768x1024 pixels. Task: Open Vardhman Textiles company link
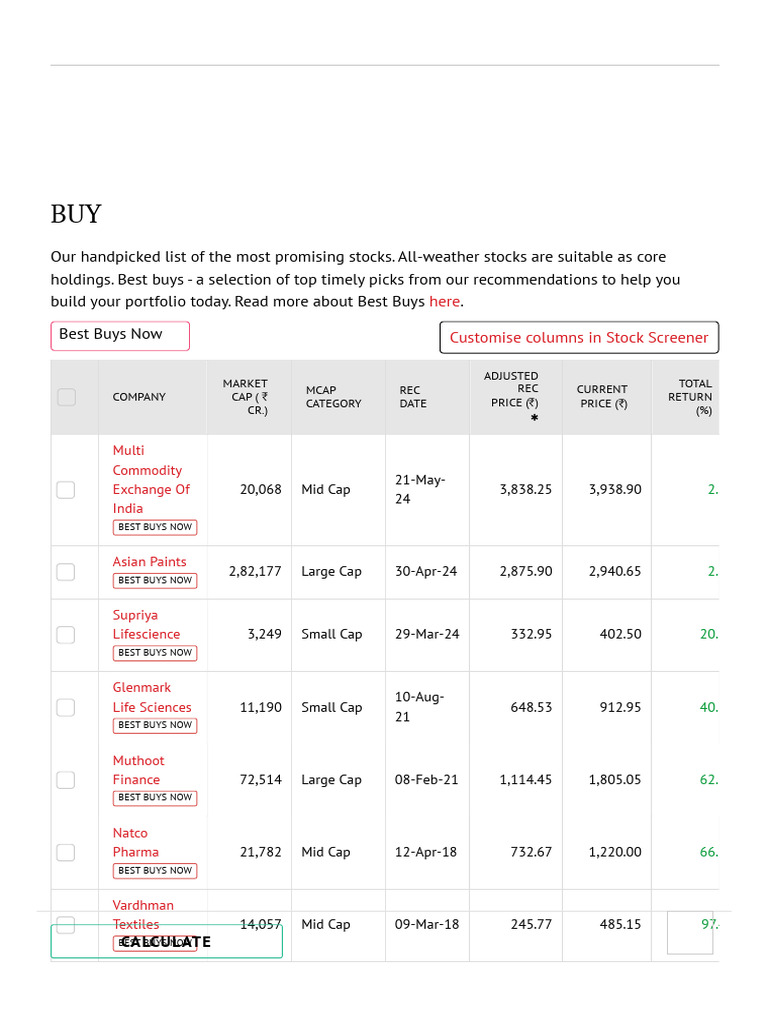(142, 914)
